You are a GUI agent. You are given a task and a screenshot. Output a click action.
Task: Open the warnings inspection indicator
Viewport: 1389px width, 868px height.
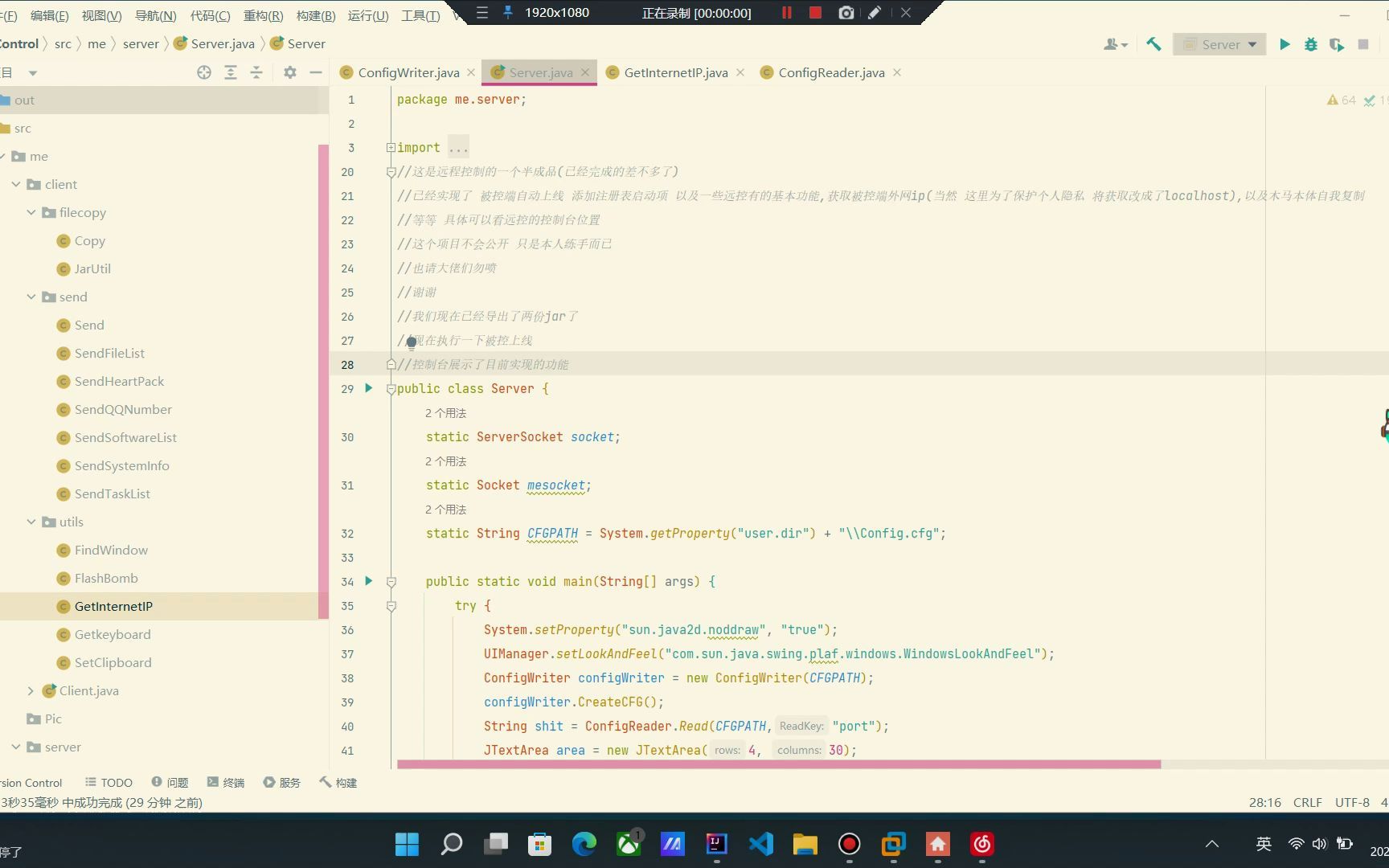pyautogui.click(x=1342, y=100)
